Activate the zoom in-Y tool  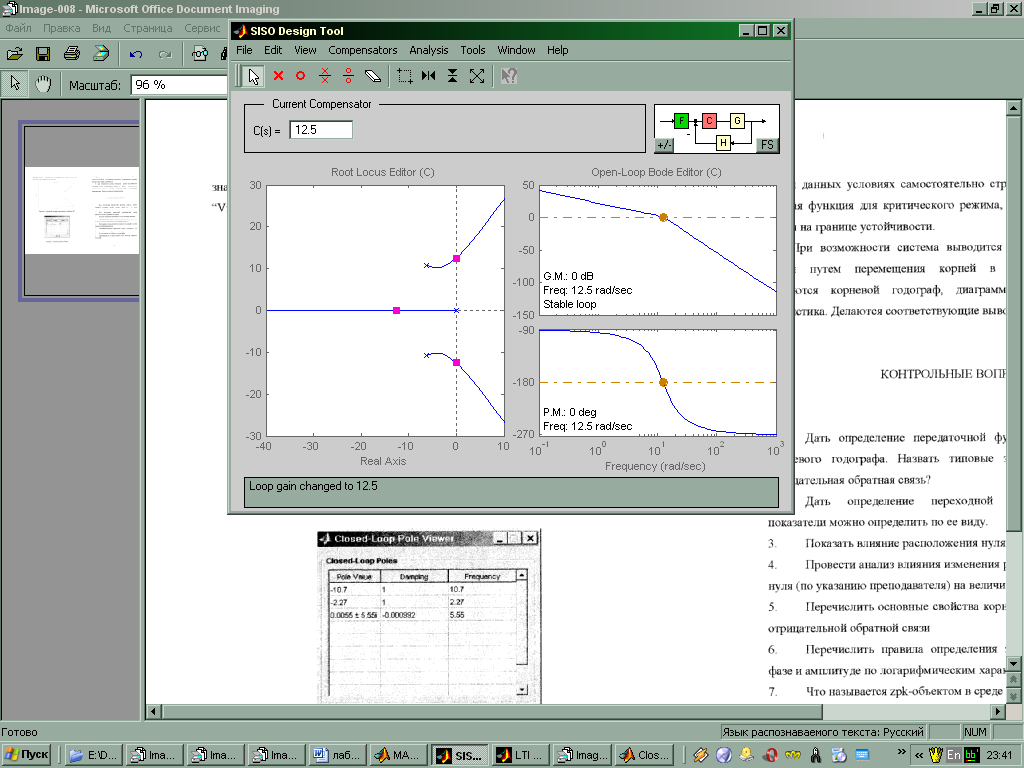(x=452, y=76)
